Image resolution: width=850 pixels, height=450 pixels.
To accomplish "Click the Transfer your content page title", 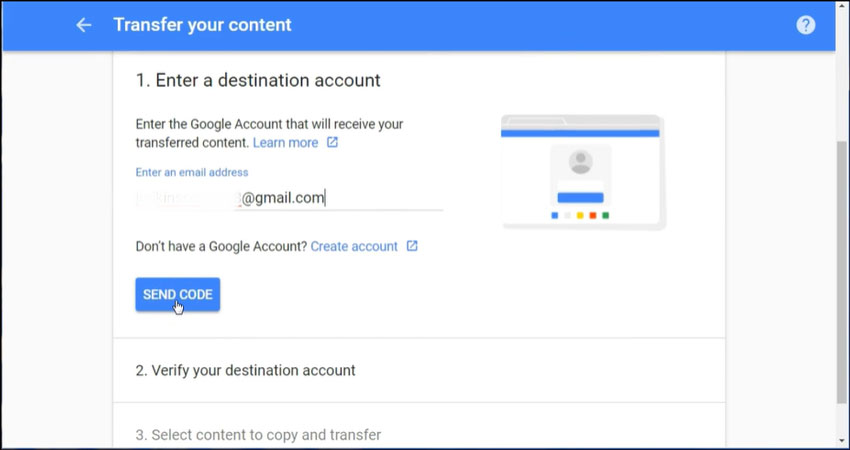I will (x=202, y=25).
